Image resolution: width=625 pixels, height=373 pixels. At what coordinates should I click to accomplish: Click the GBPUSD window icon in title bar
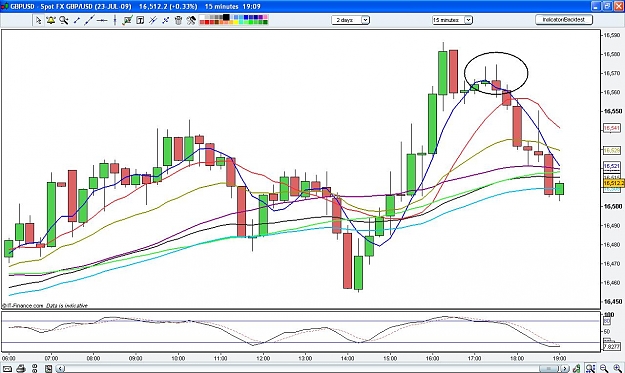tap(4, 6)
